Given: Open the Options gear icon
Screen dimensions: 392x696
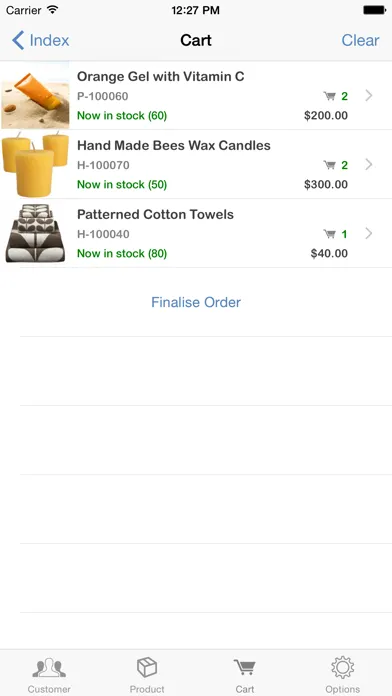Looking at the screenshot, I should (342, 667).
